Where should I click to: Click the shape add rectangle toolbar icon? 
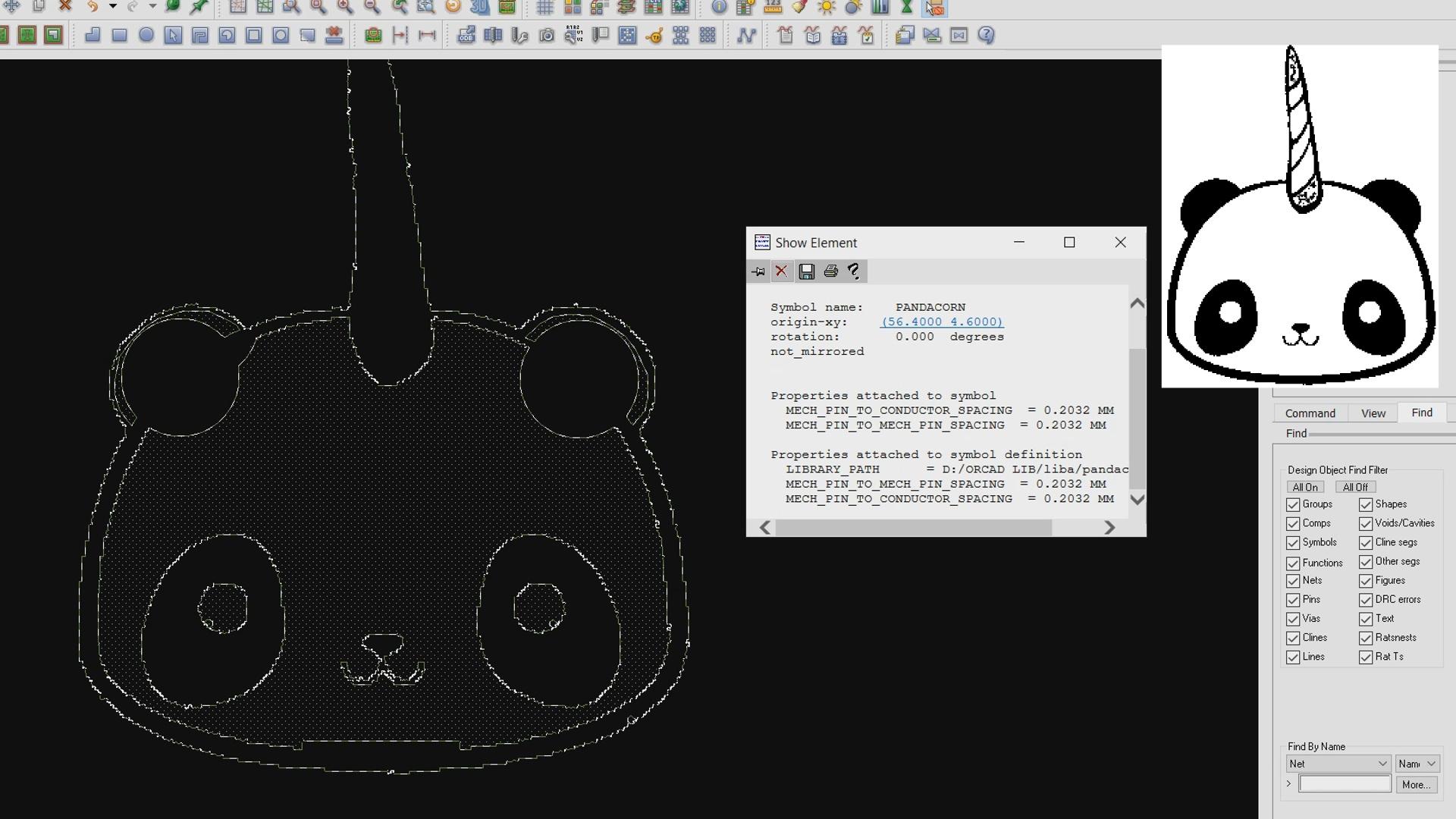coord(119,36)
